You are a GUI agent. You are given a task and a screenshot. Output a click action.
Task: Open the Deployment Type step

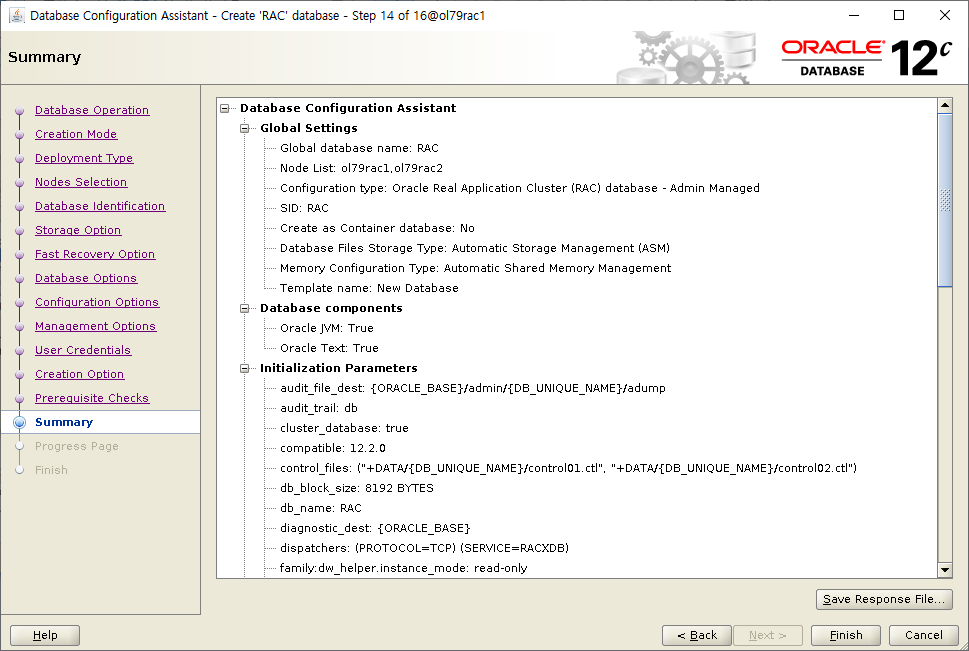click(84, 158)
